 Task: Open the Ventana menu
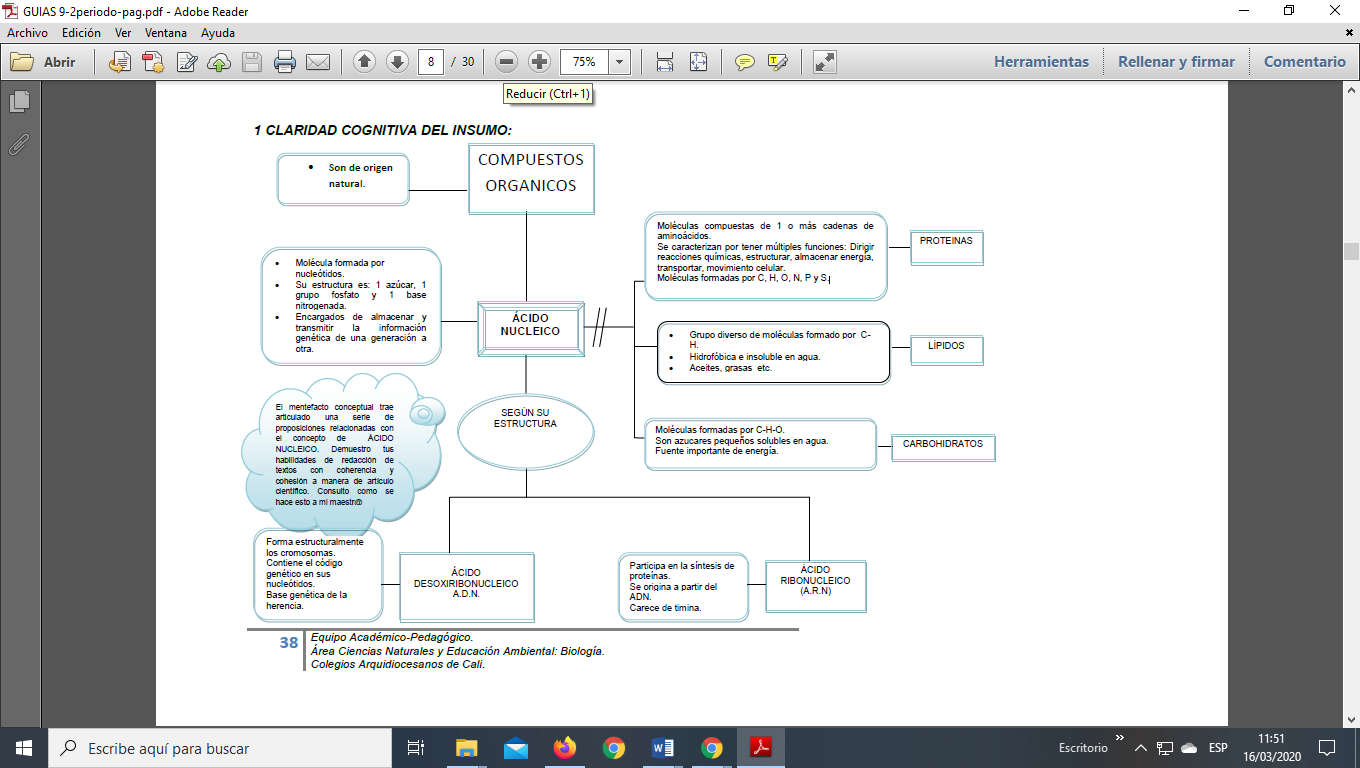coord(166,33)
